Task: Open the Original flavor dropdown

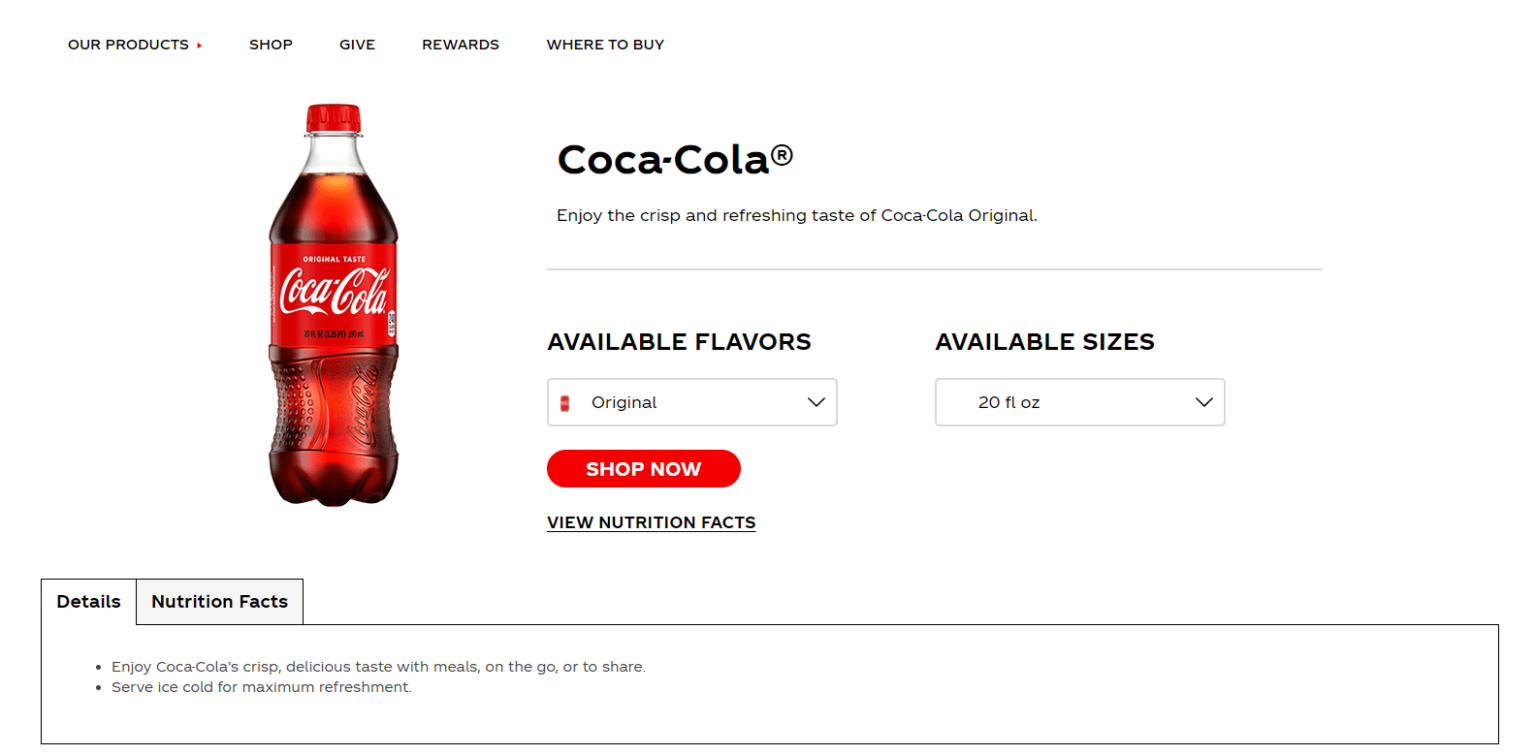Action: pyautogui.click(x=692, y=402)
